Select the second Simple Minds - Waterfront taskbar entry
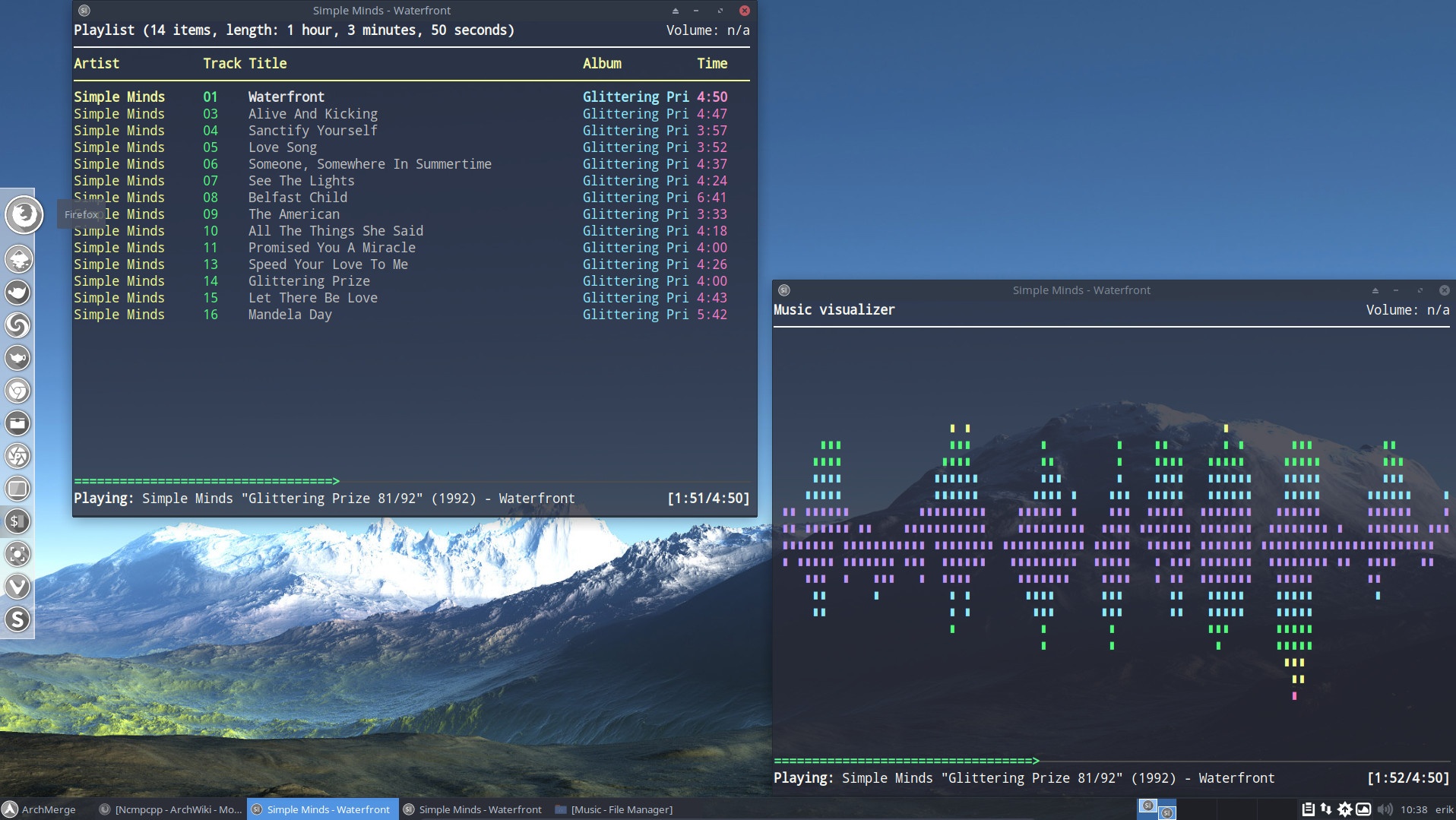 [x=473, y=809]
